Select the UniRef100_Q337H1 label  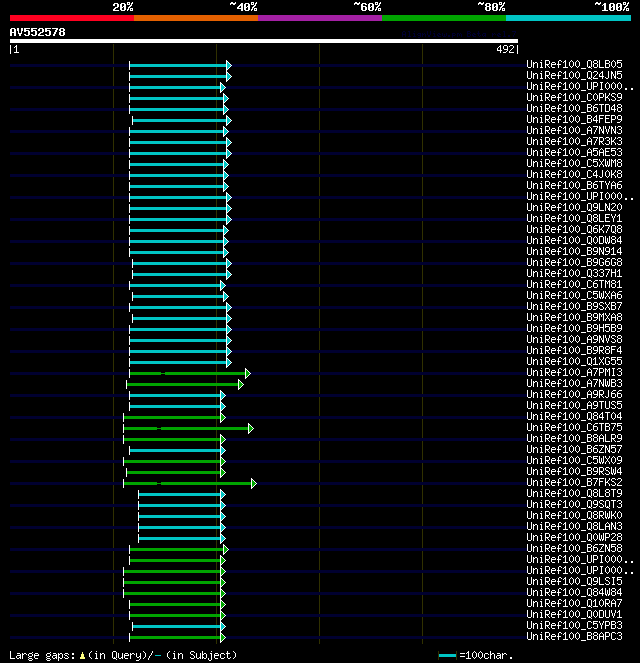click(x=574, y=273)
